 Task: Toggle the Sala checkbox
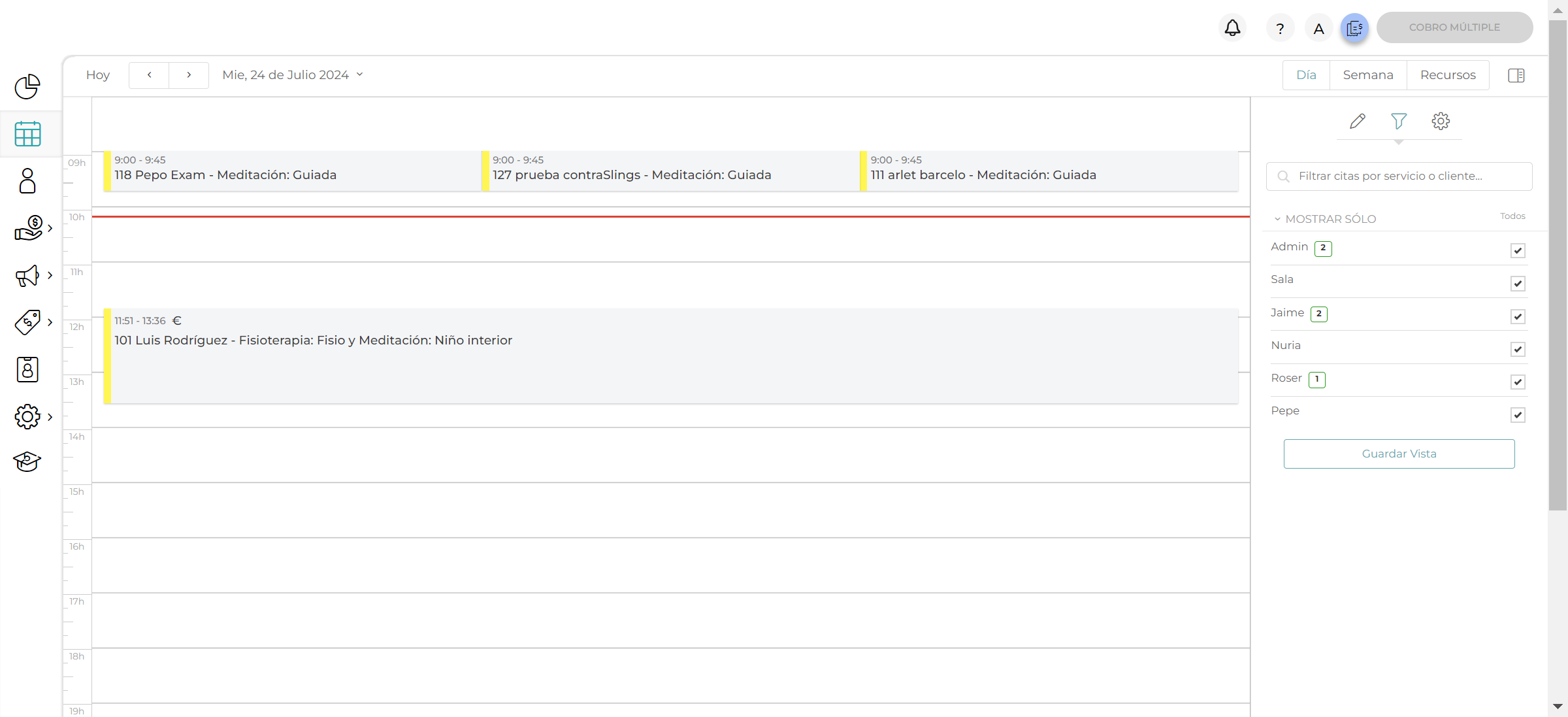click(1518, 284)
